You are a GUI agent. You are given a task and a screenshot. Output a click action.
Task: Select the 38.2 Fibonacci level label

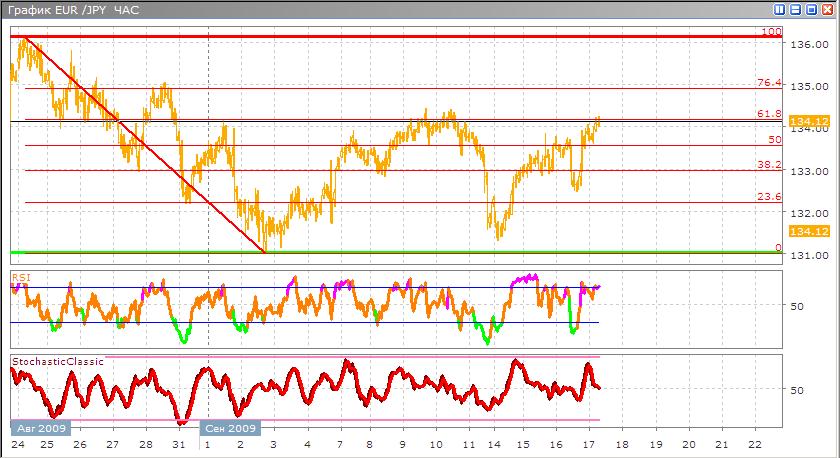click(x=768, y=165)
